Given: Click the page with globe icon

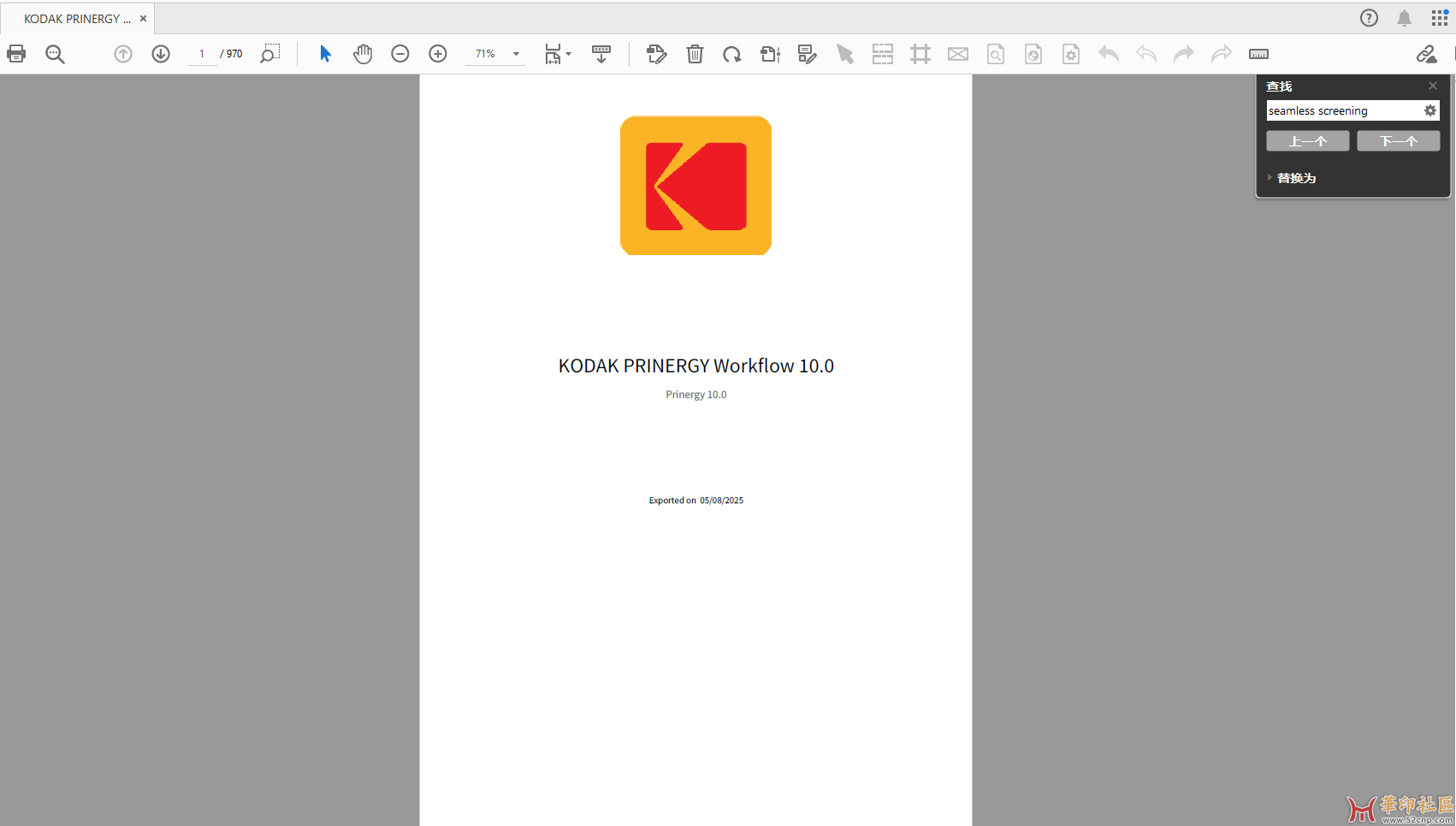Looking at the screenshot, I should click(x=1033, y=54).
